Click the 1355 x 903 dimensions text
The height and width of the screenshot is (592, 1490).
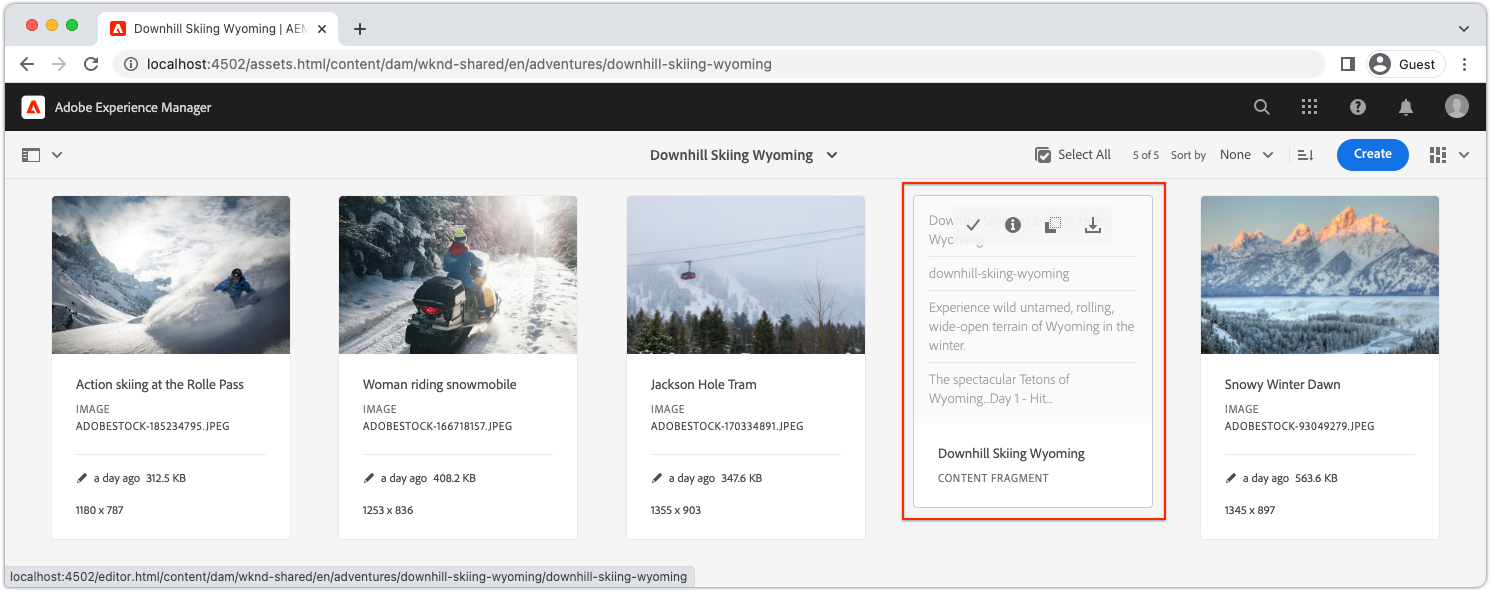point(676,510)
